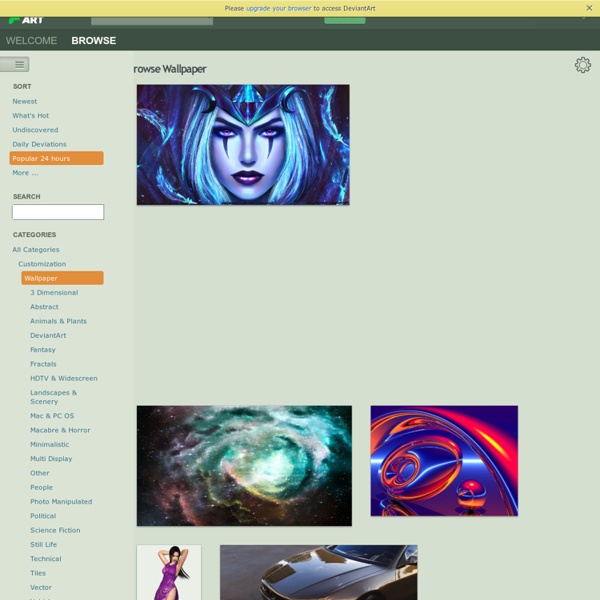This screenshot has width=600, height=600.
Task: Open the dark car wallpaper thumbnail
Action: 319,572
